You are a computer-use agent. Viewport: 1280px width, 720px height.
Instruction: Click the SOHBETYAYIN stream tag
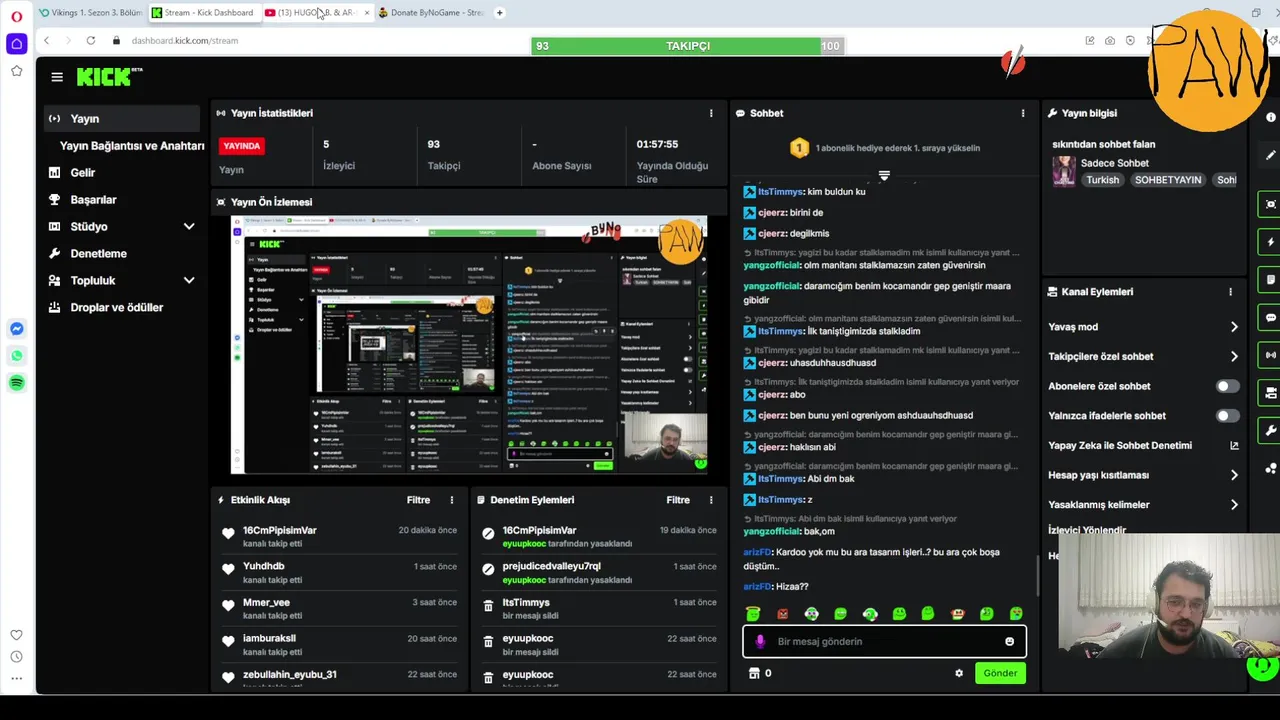coord(1168,180)
